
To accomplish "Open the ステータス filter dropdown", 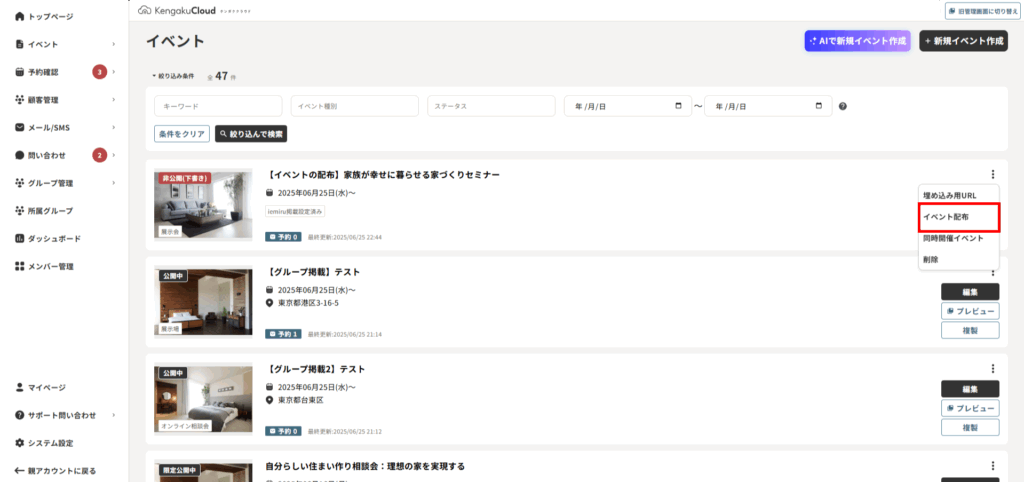I will point(490,106).
